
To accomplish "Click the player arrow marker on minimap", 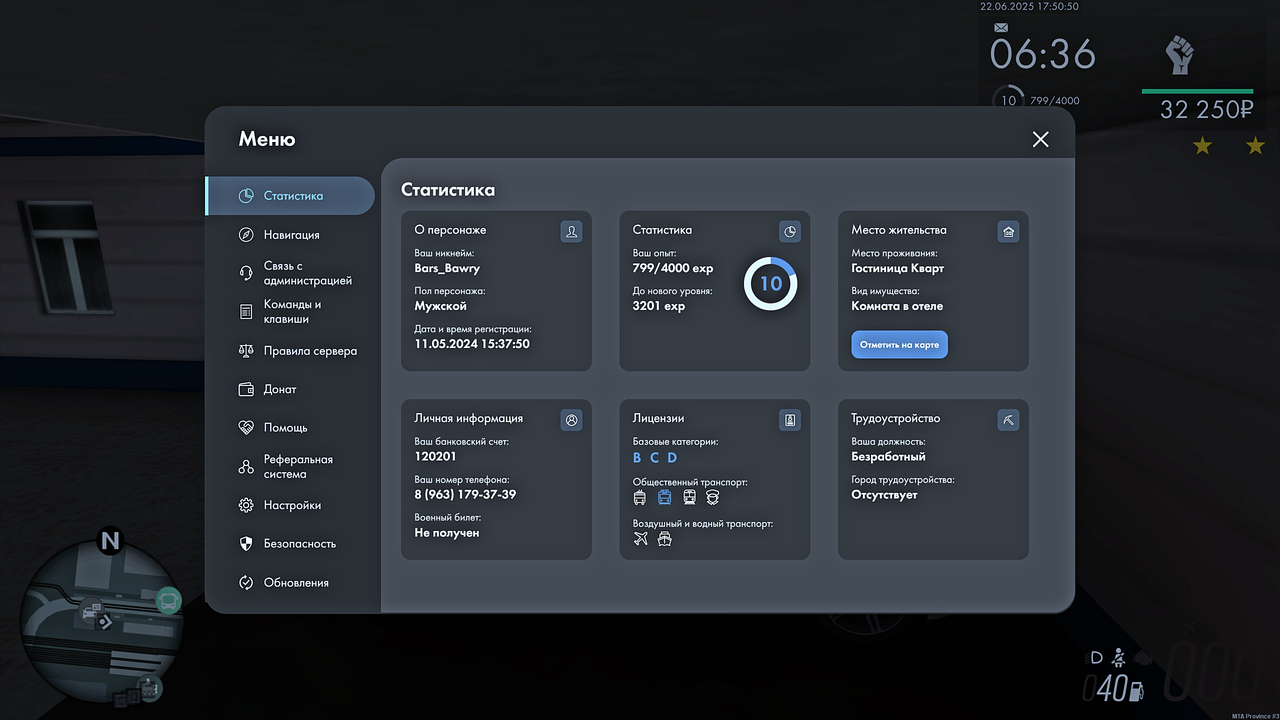I will 104,621.
